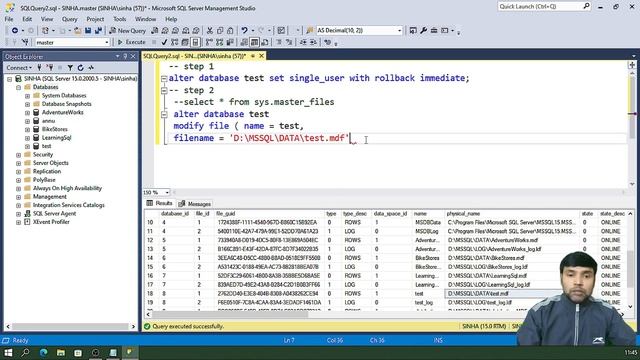The image size is (640, 360).
Task: Collapse the step 2 code outline block
Action: point(164,90)
